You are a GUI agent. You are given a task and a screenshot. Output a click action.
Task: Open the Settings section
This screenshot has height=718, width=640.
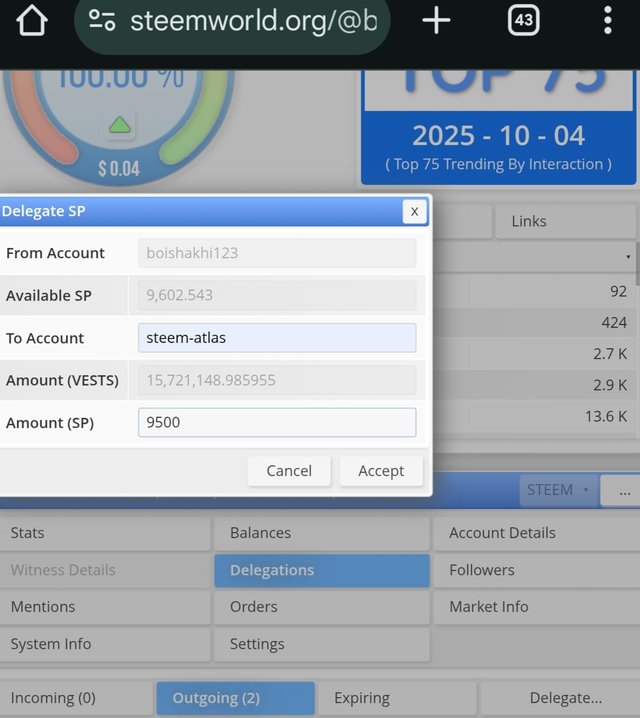coord(322,644)
